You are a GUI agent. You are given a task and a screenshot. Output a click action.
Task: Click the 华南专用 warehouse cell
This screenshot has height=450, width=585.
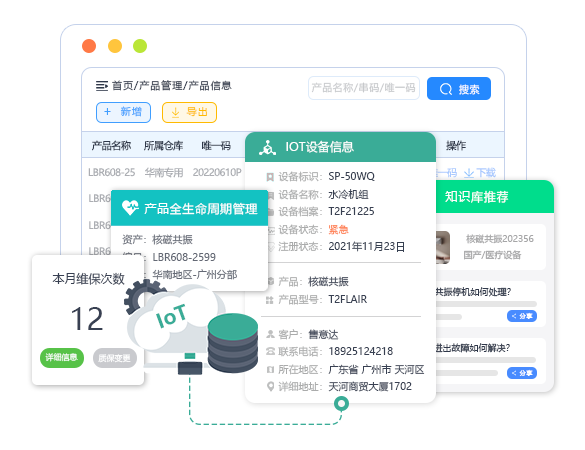pyautogui.click(x=164, y=172)
